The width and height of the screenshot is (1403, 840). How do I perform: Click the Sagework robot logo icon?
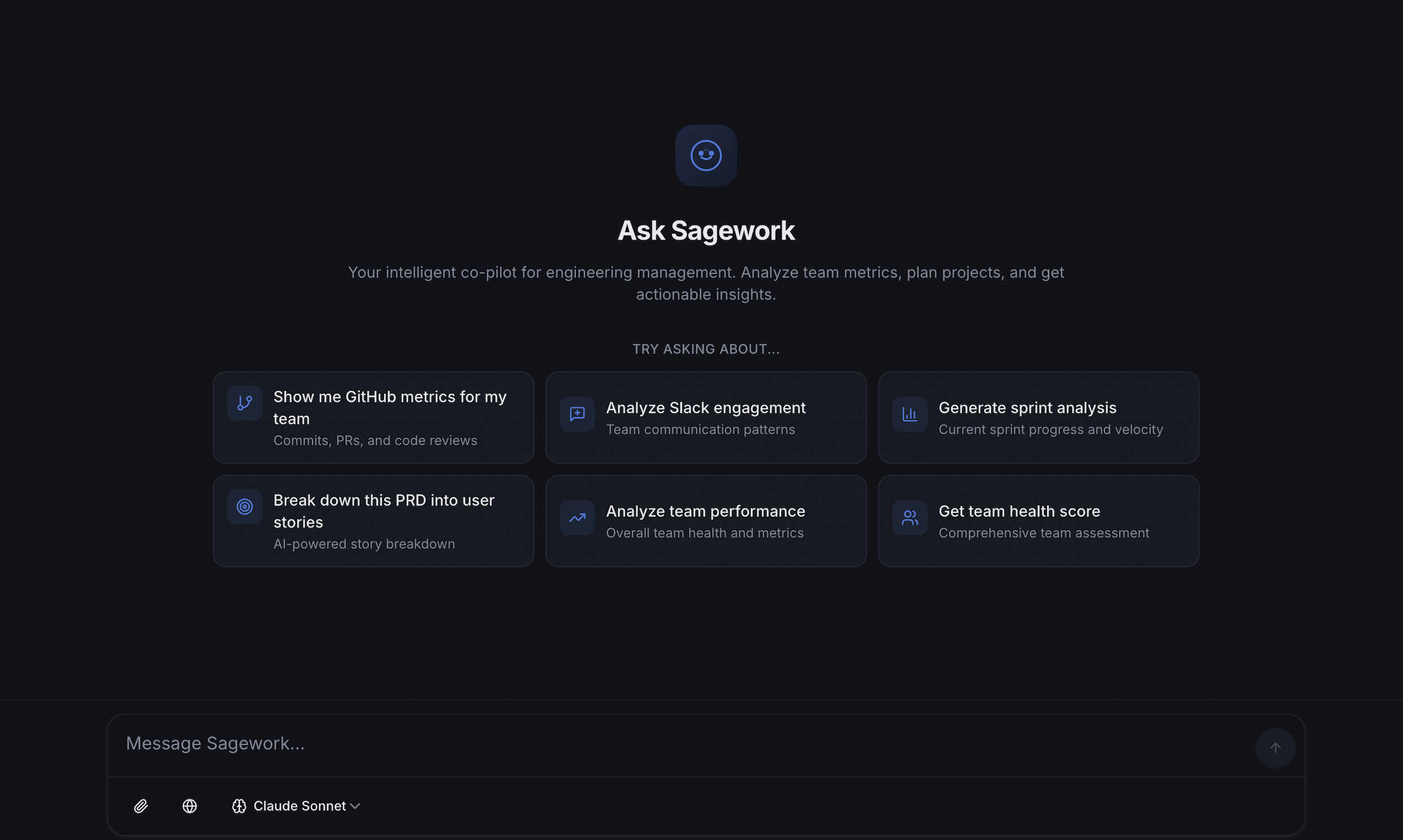(705, 155)
